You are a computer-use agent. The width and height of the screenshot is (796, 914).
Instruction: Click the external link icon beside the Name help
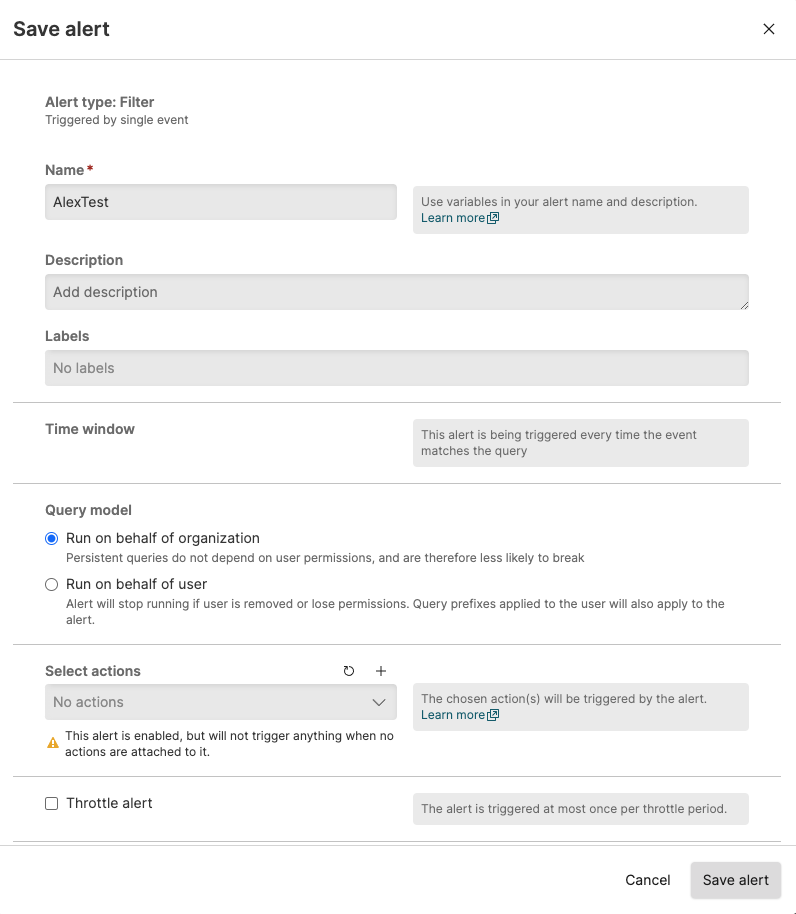click(x=493, y=218)
